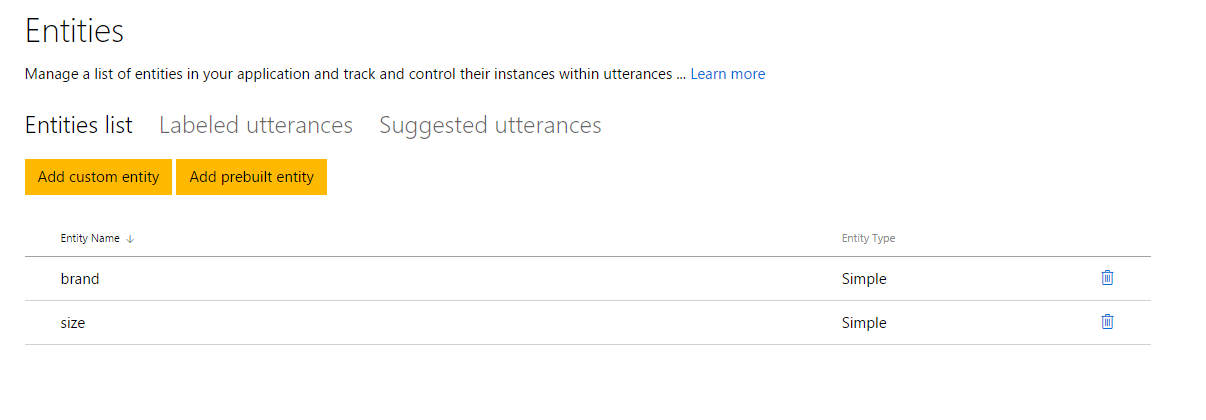1206x420 pixels.
Task: Click the Entities page heading
Action: pos(74,31)
